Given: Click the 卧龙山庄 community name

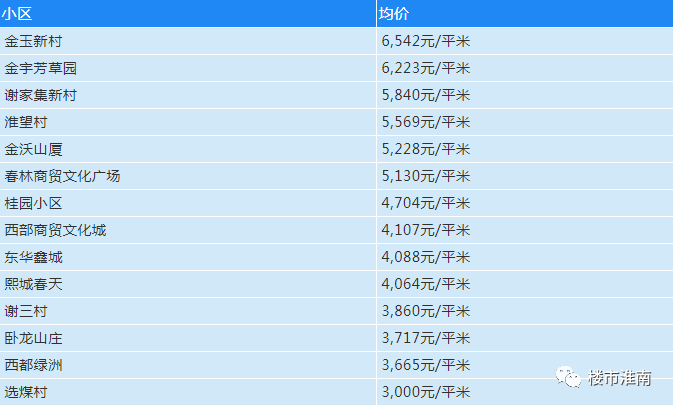Looking at the screenshot, I should tap(33, 338).
